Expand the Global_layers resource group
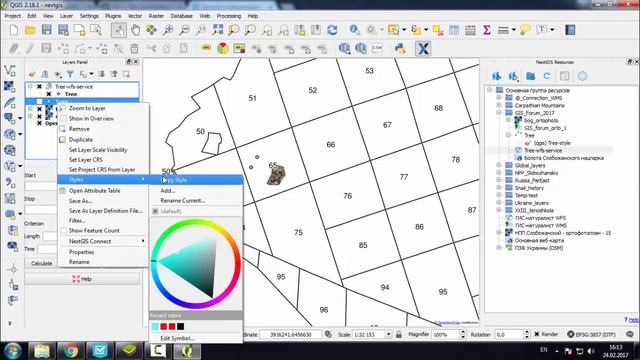 [x=499, y=165]
